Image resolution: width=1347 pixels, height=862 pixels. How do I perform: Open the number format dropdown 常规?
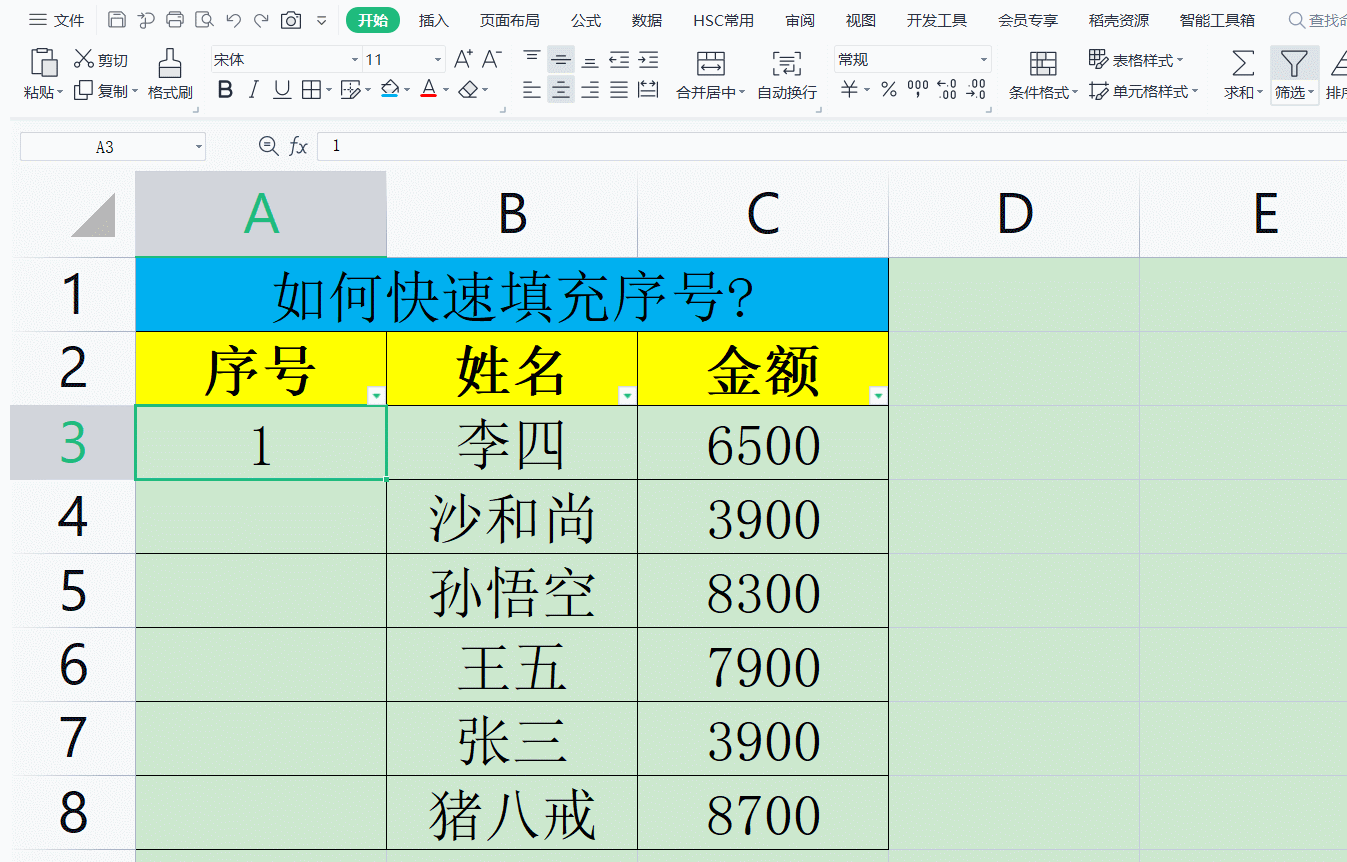[984, 60]
